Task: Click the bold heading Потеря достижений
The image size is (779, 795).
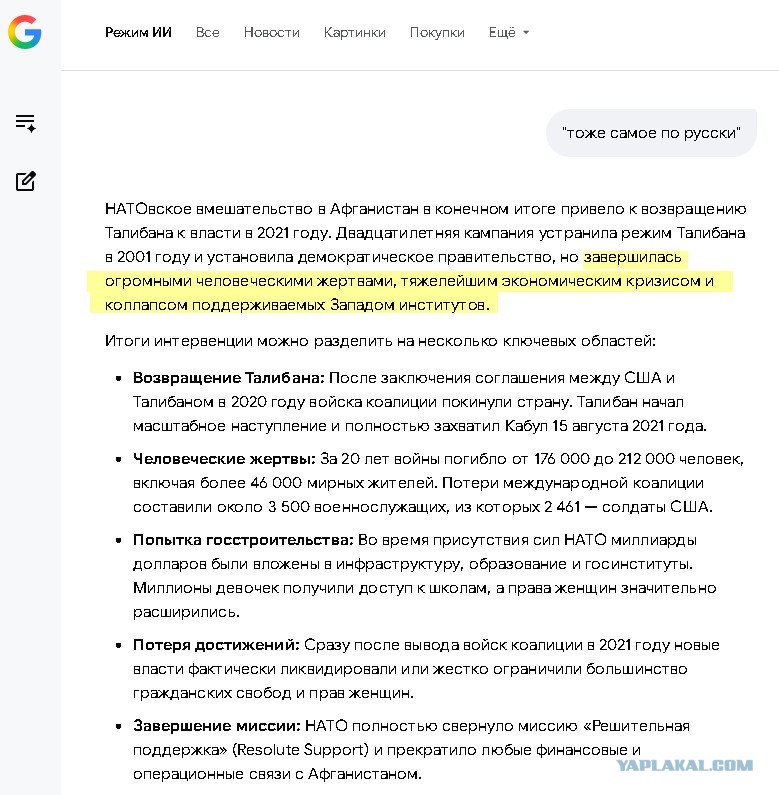Action: (216, 645)
